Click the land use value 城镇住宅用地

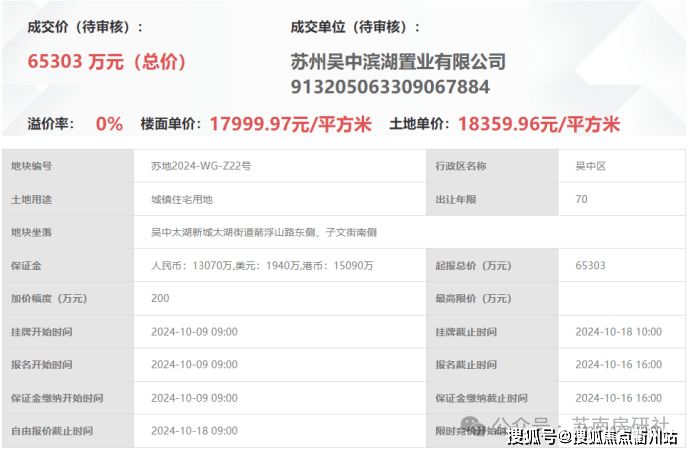coord(182,199)
